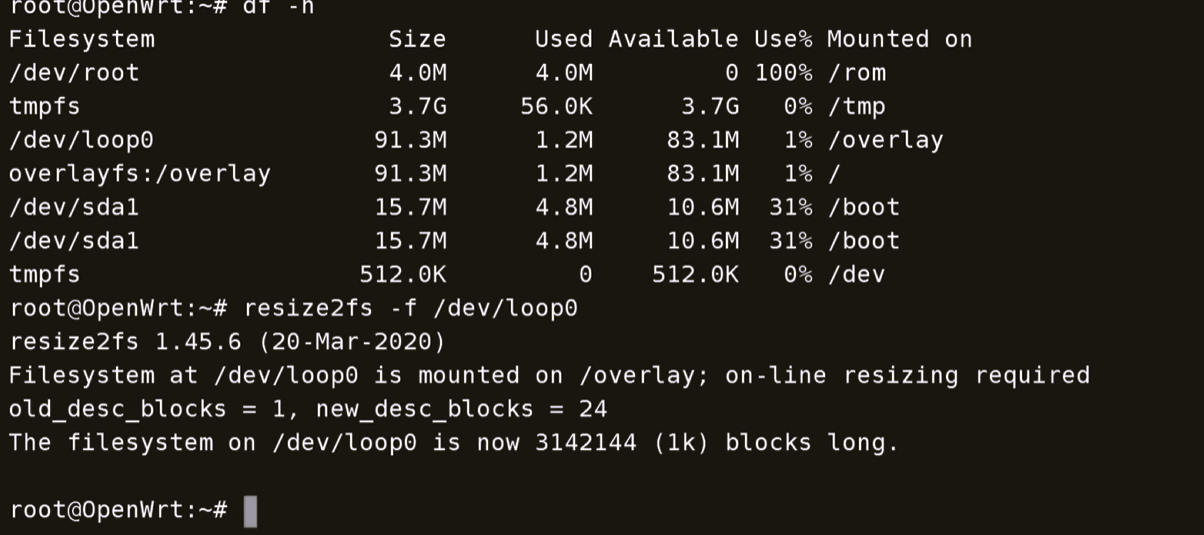Click the 3.7G size value for tmpfs
The height and width of the screenshot is (535, 1204).
pos(417,106)
